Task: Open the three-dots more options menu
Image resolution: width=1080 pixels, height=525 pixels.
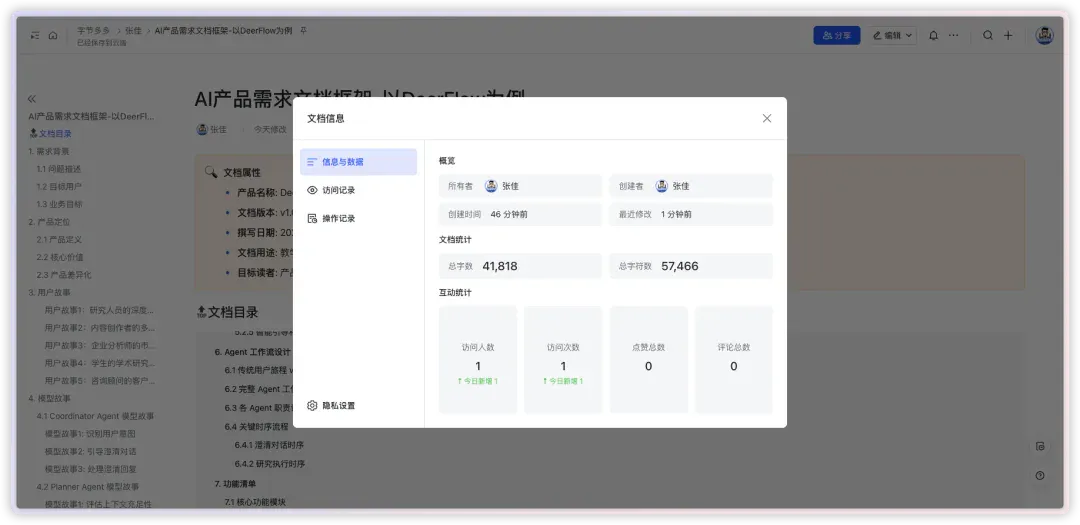Action: click(953, 36)
